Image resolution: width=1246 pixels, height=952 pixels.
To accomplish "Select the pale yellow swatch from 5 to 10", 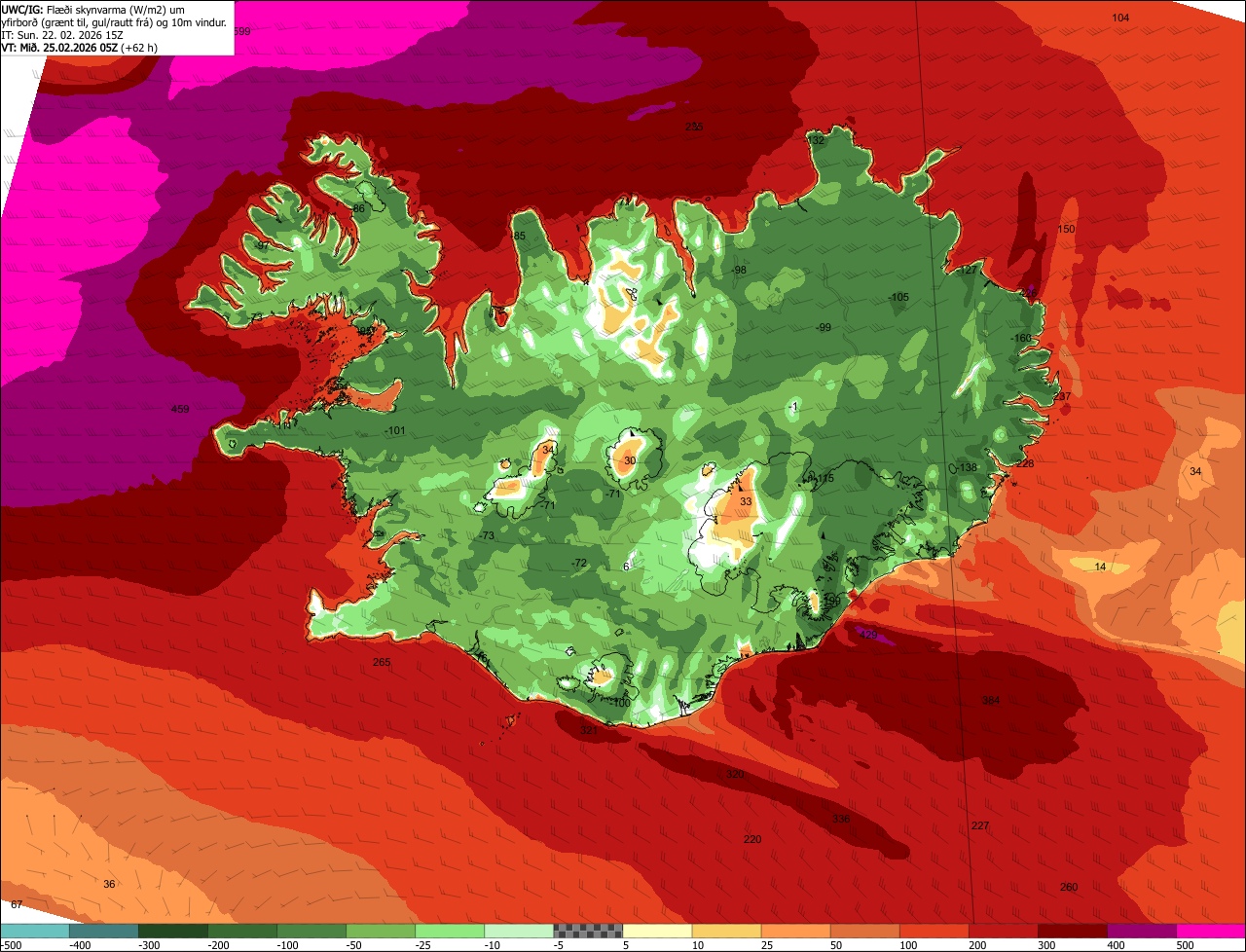I will [x=657, y=931].
